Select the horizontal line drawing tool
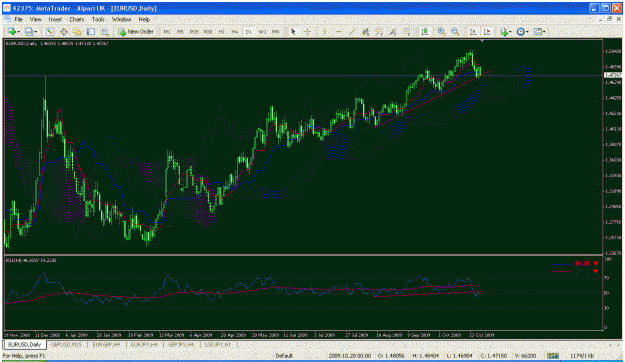 (338, 31)
